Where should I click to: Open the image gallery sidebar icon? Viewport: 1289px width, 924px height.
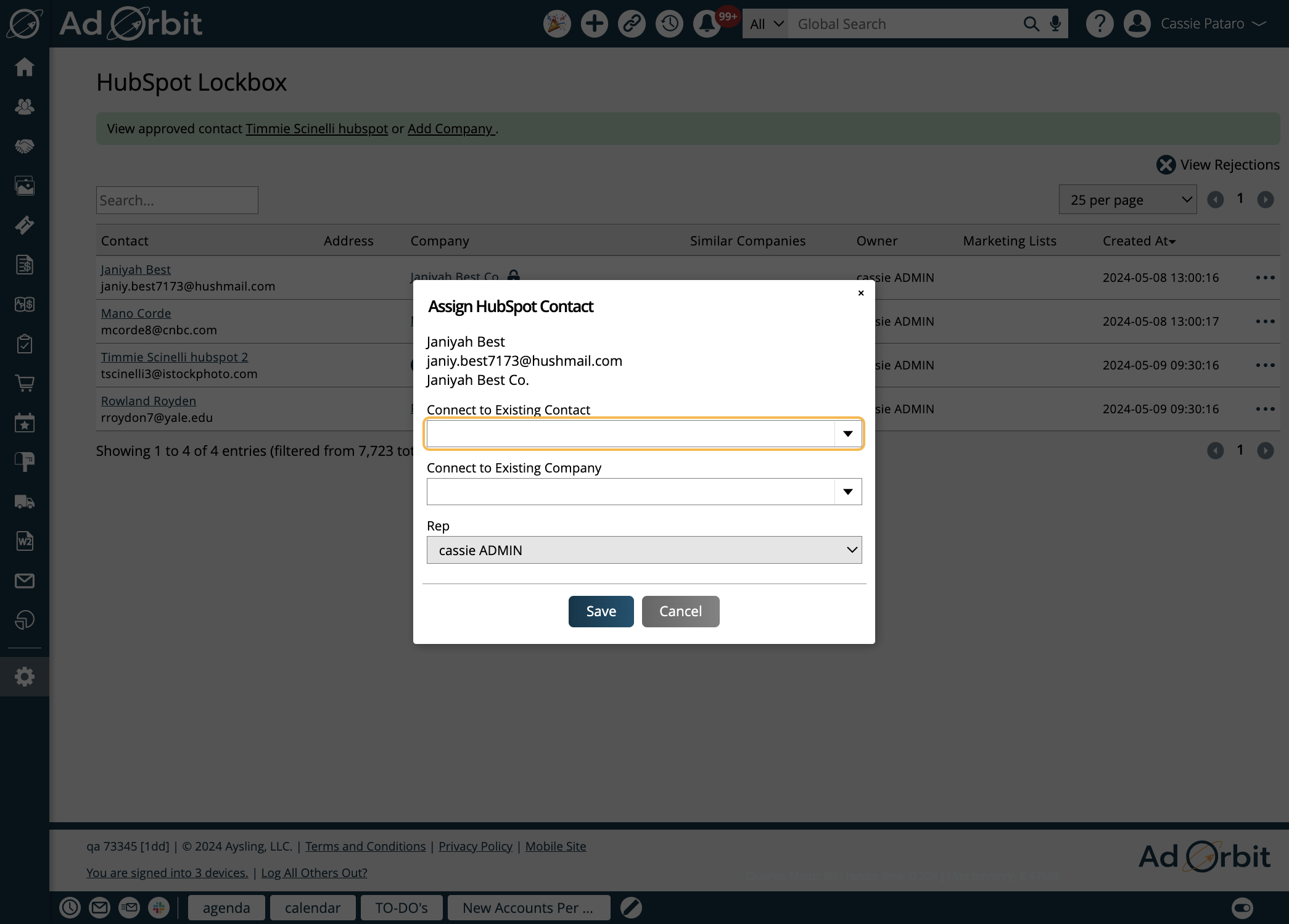point(25,186)
